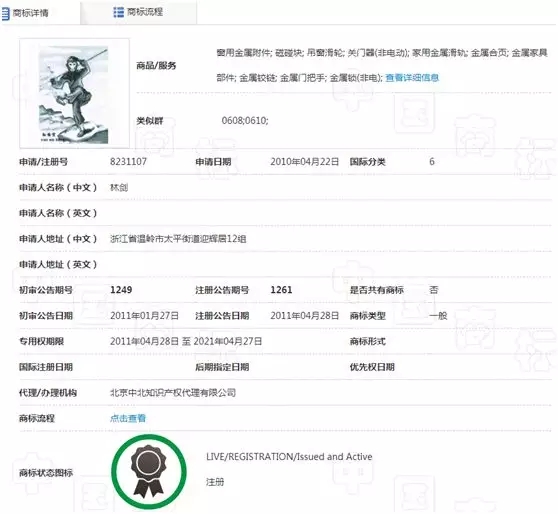The width and height of the screenshot is (558, 514).
Task: Select applicant name 林剑
Action: [119, 188]
